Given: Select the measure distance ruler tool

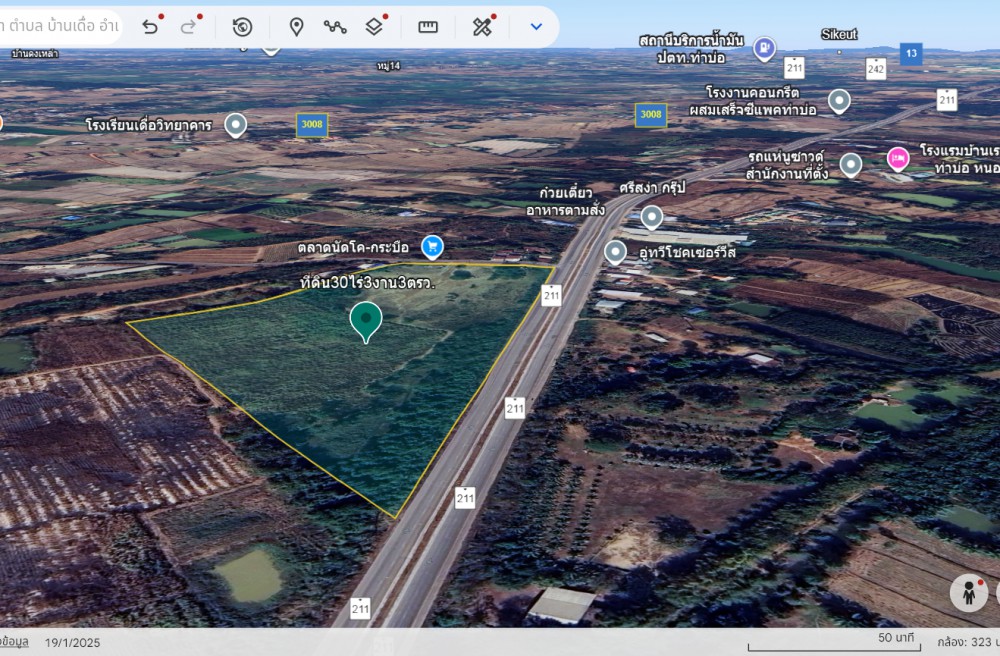Looking at the screenshot, I should [x=428, y=27].
